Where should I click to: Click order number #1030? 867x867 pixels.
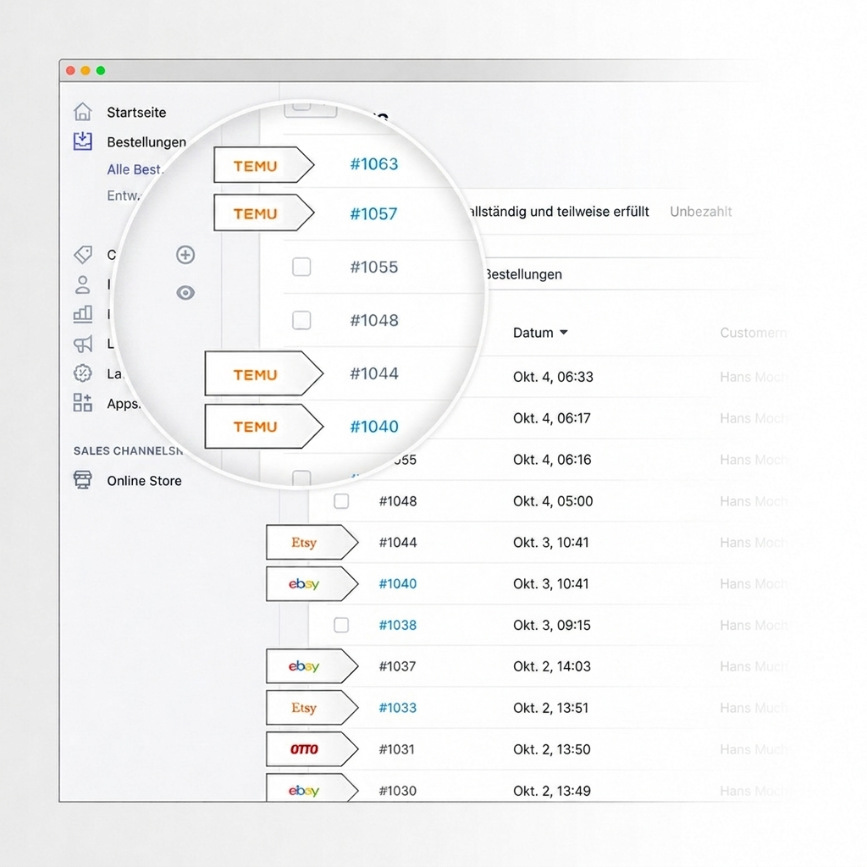point(398,791)
